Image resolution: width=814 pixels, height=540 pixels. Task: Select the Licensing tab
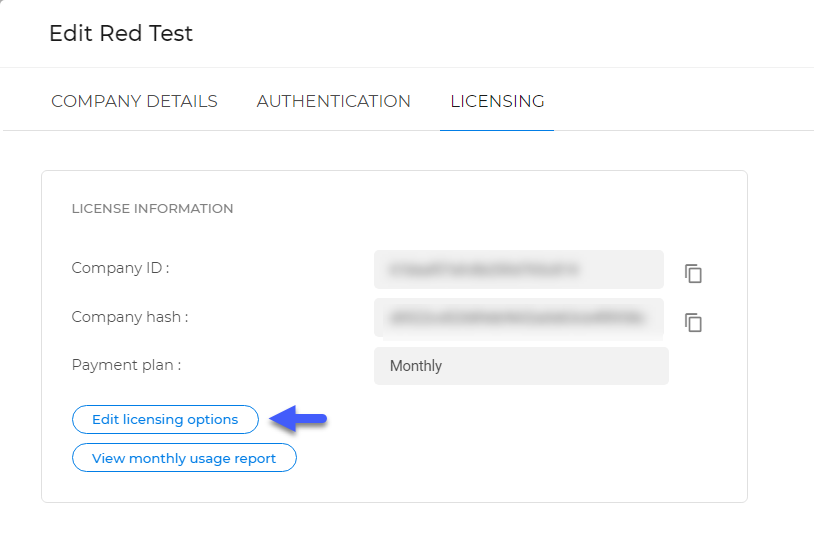(497, 101)
